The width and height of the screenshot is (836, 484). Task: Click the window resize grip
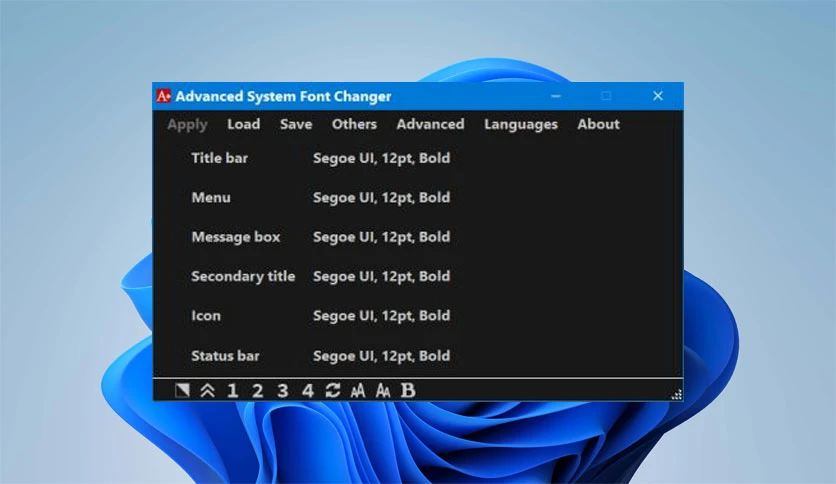coord(677,394)
